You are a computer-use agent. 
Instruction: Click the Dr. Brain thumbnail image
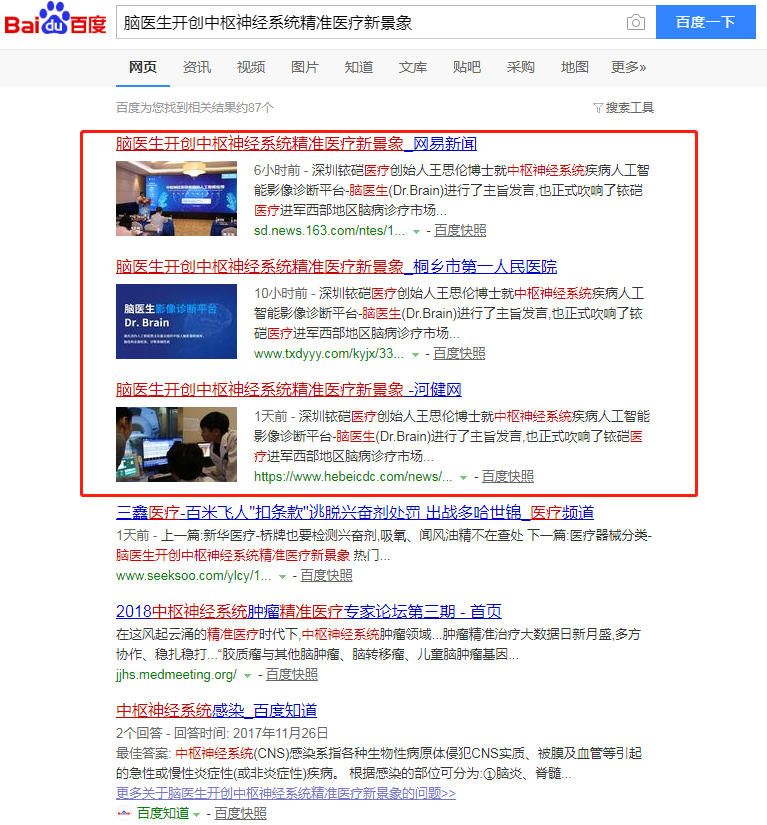(176, 321)
